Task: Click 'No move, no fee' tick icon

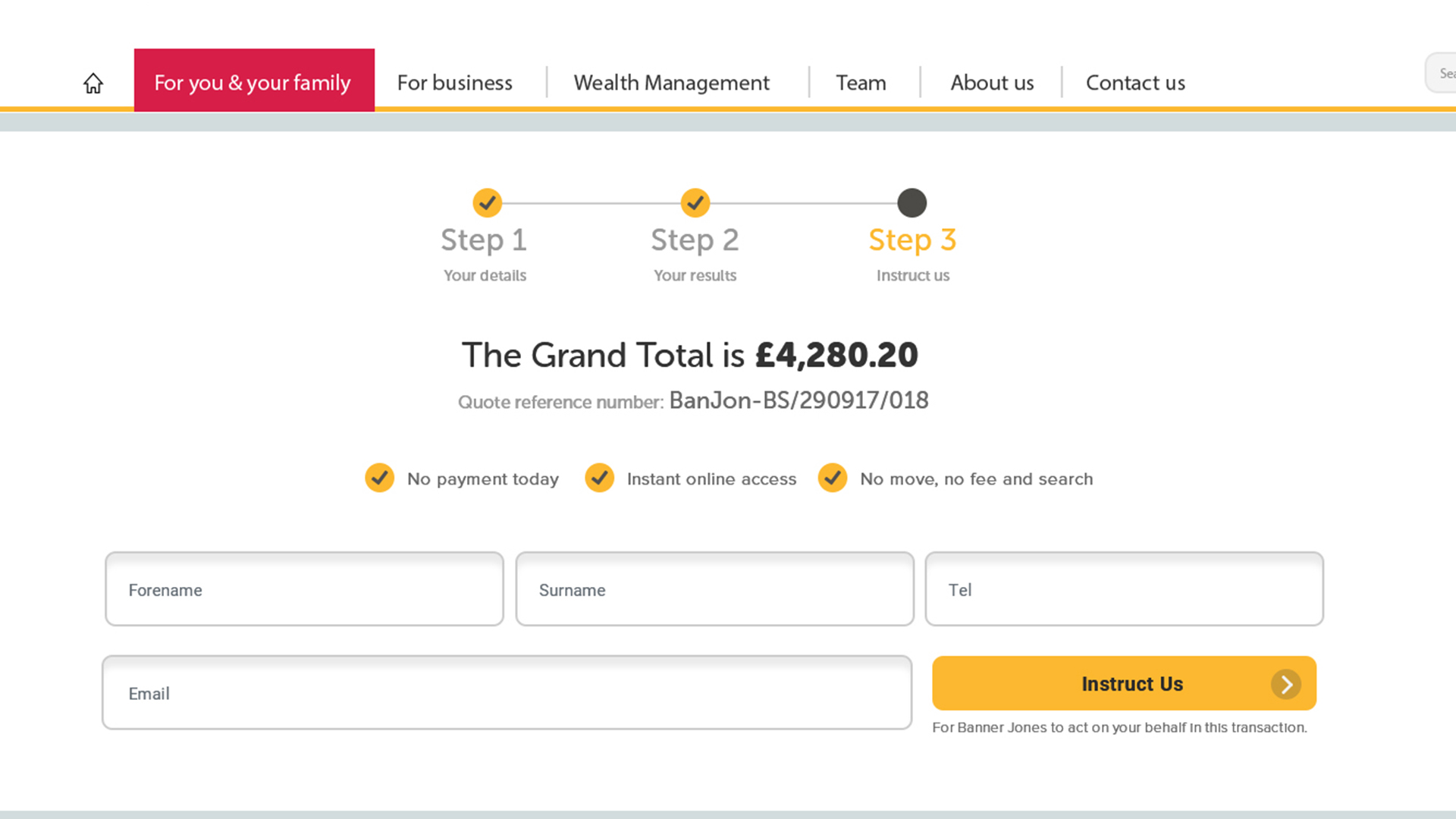Action: pyautogui.click(x=832, y=478)
